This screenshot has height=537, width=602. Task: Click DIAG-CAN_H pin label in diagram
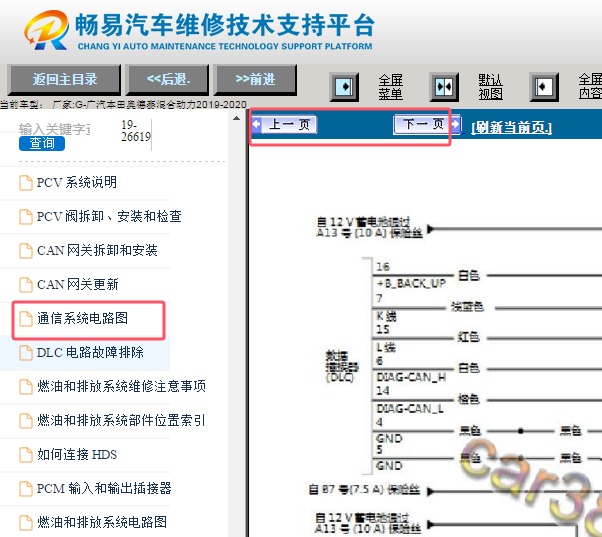411,377
